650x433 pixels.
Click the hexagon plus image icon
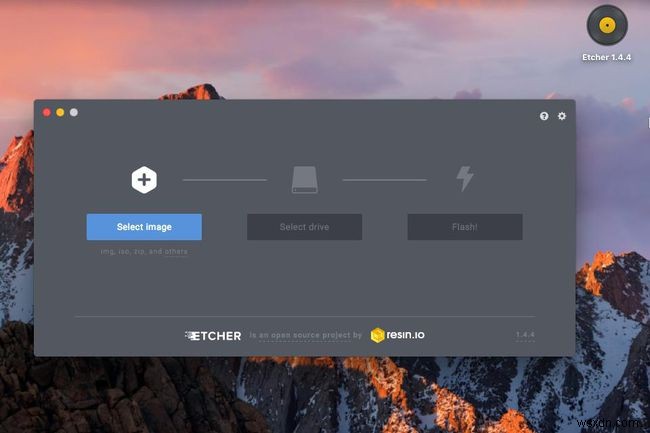(144, 180)
